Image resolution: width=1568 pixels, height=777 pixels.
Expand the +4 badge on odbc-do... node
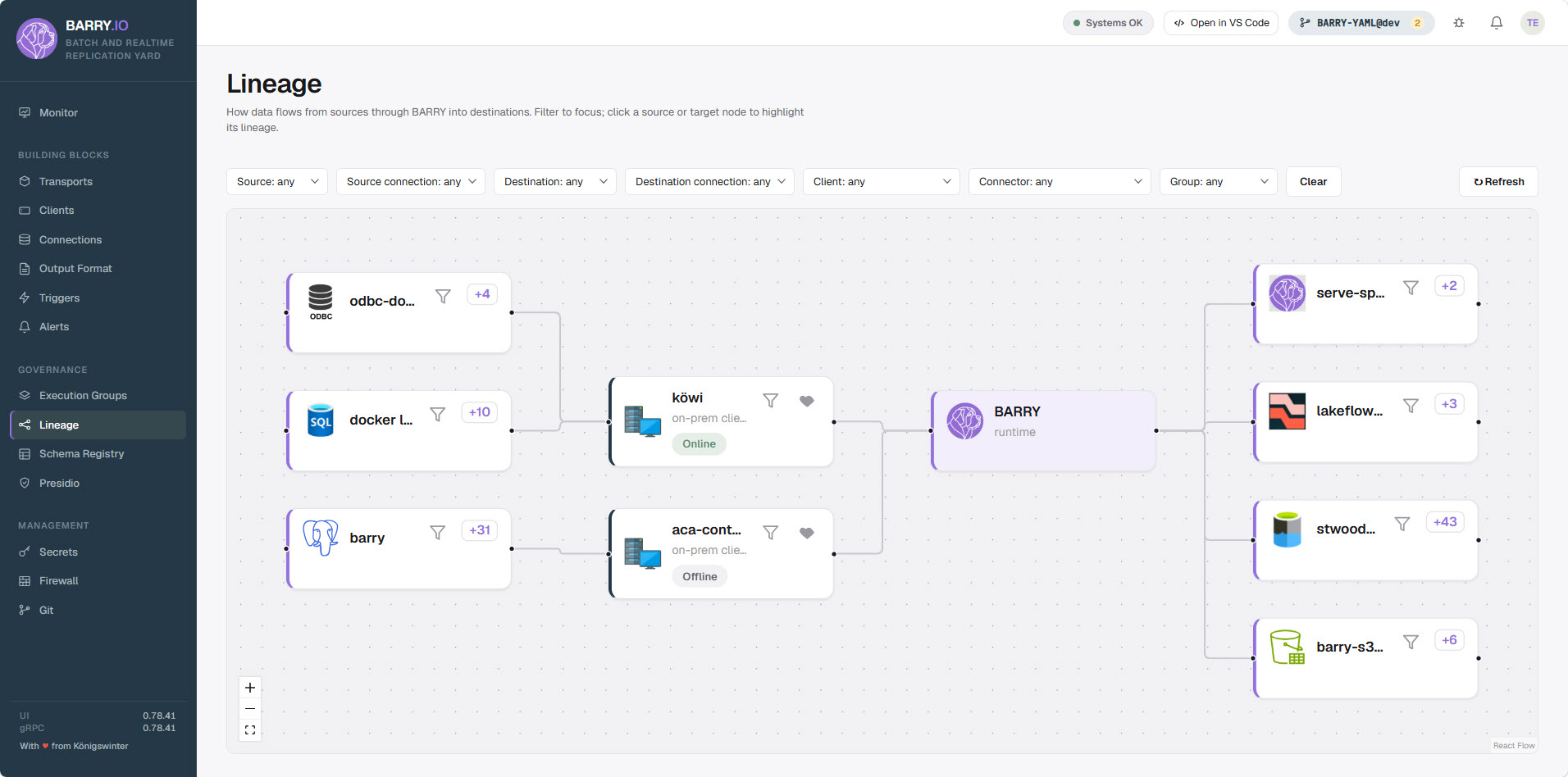[x=482, y=294]
